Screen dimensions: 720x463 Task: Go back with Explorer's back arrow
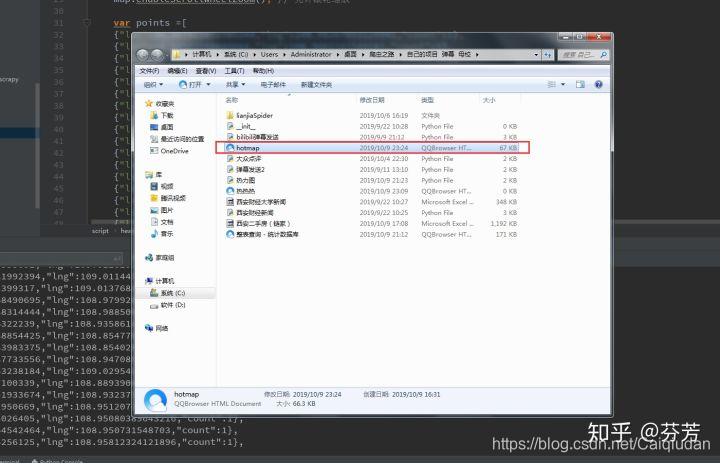tap(143, 55)
